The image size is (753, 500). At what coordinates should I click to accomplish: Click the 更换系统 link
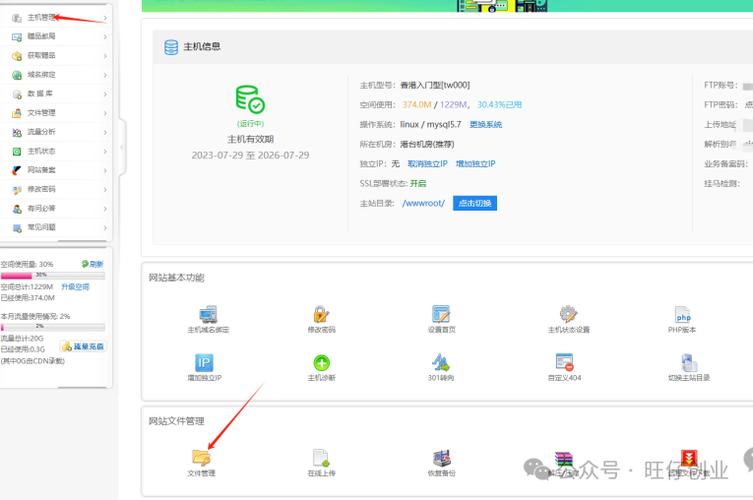(485, 124)
